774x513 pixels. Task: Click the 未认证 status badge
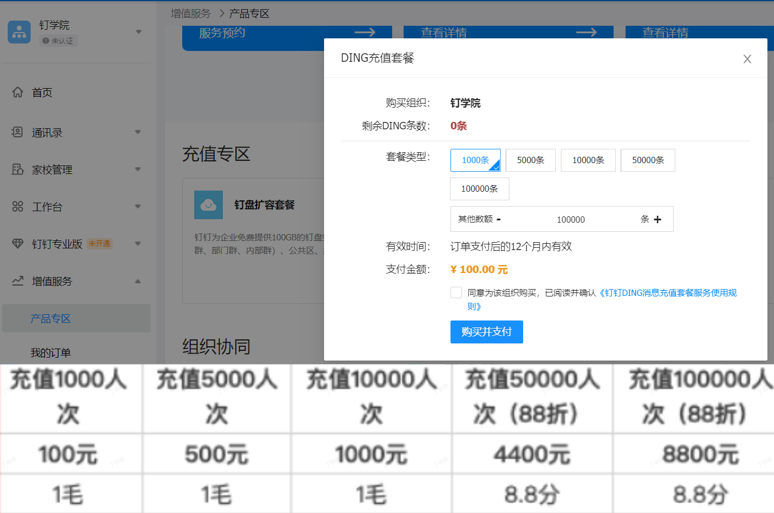click(58, 41)
